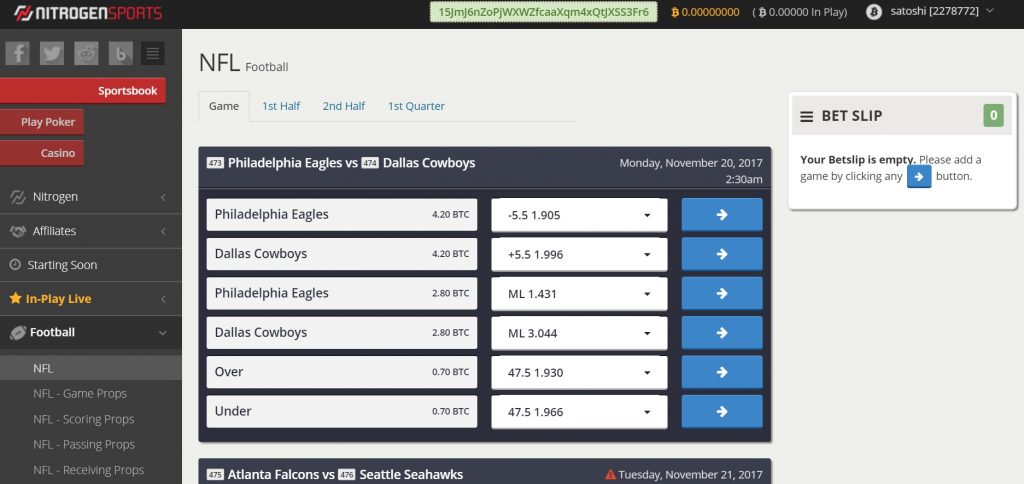This screenshot has width=1024, height=484.
Task: Click the Bet Slip list icon
Action: tap(807, 116)
